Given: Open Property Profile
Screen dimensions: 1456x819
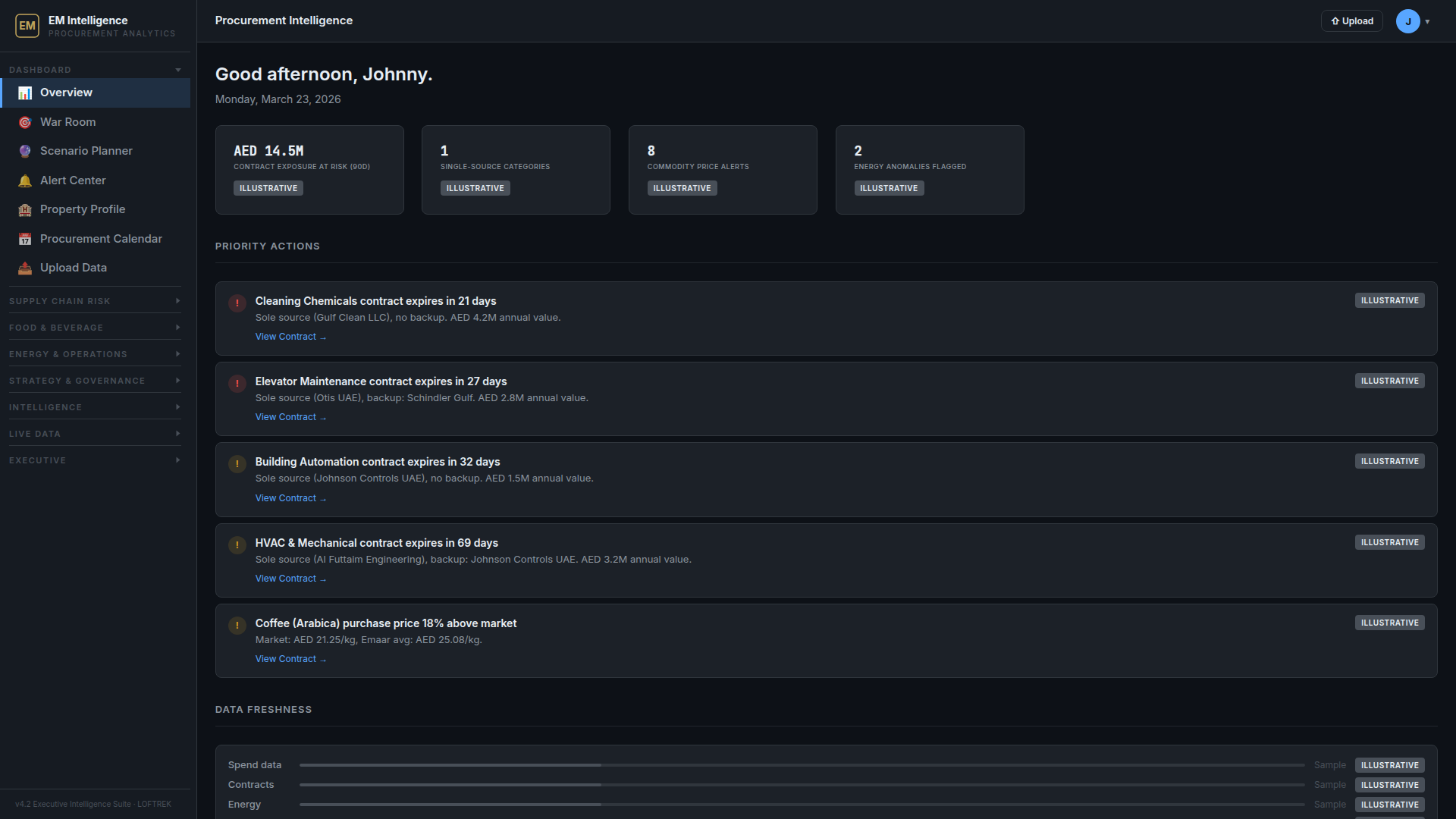Looking at the screenshot, I should click(96, 209).
